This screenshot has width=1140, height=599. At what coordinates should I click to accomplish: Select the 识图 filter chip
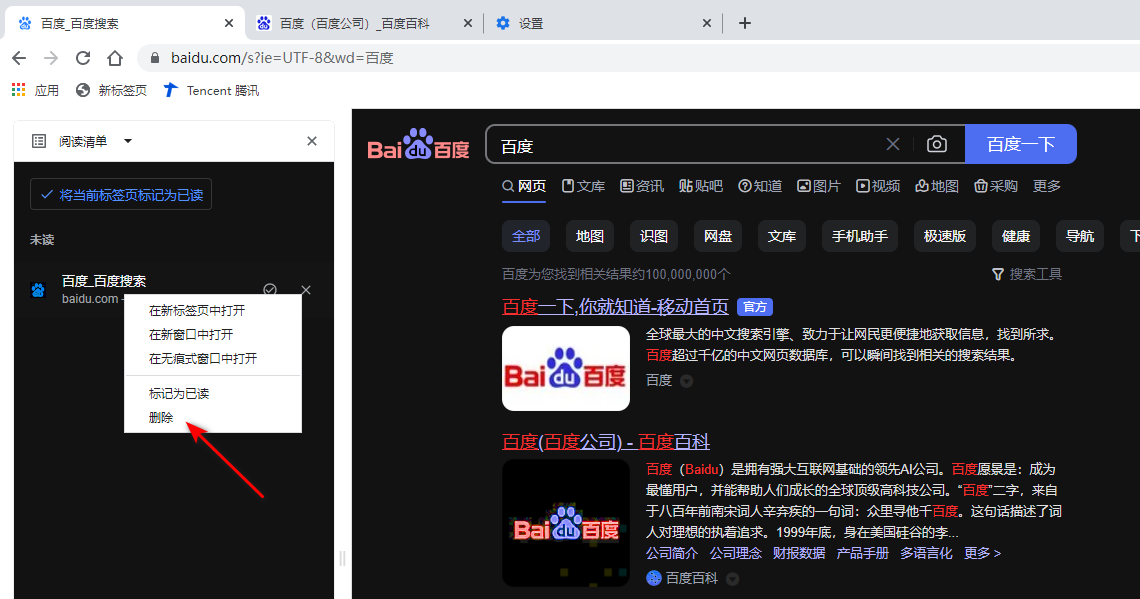[654, 236]
